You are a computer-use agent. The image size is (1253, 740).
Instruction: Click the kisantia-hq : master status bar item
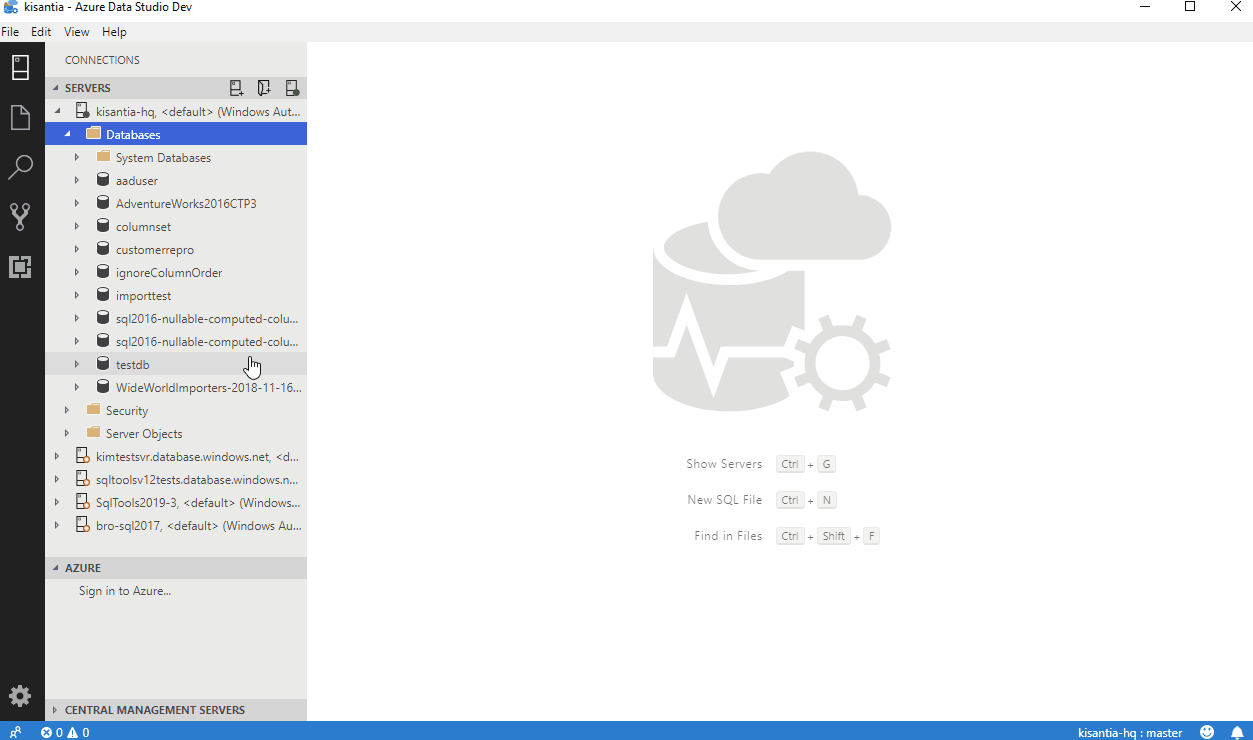pyautogui.click(x=1131, y=732)
